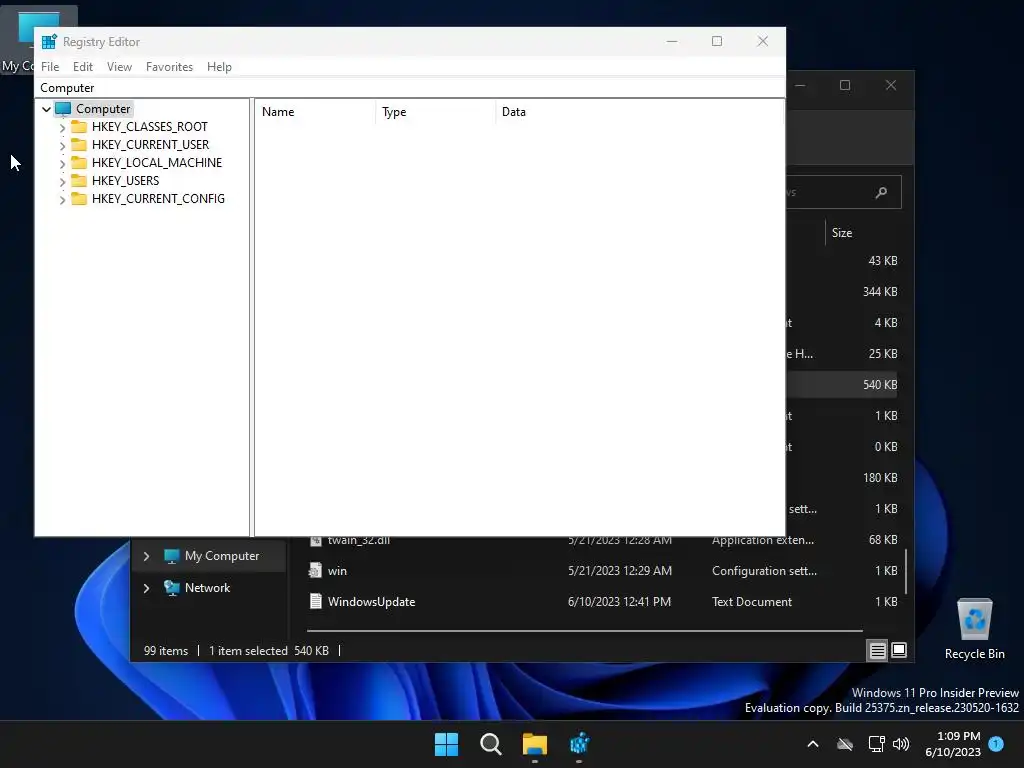Select My Computer in Explorer sidebar

221,556
